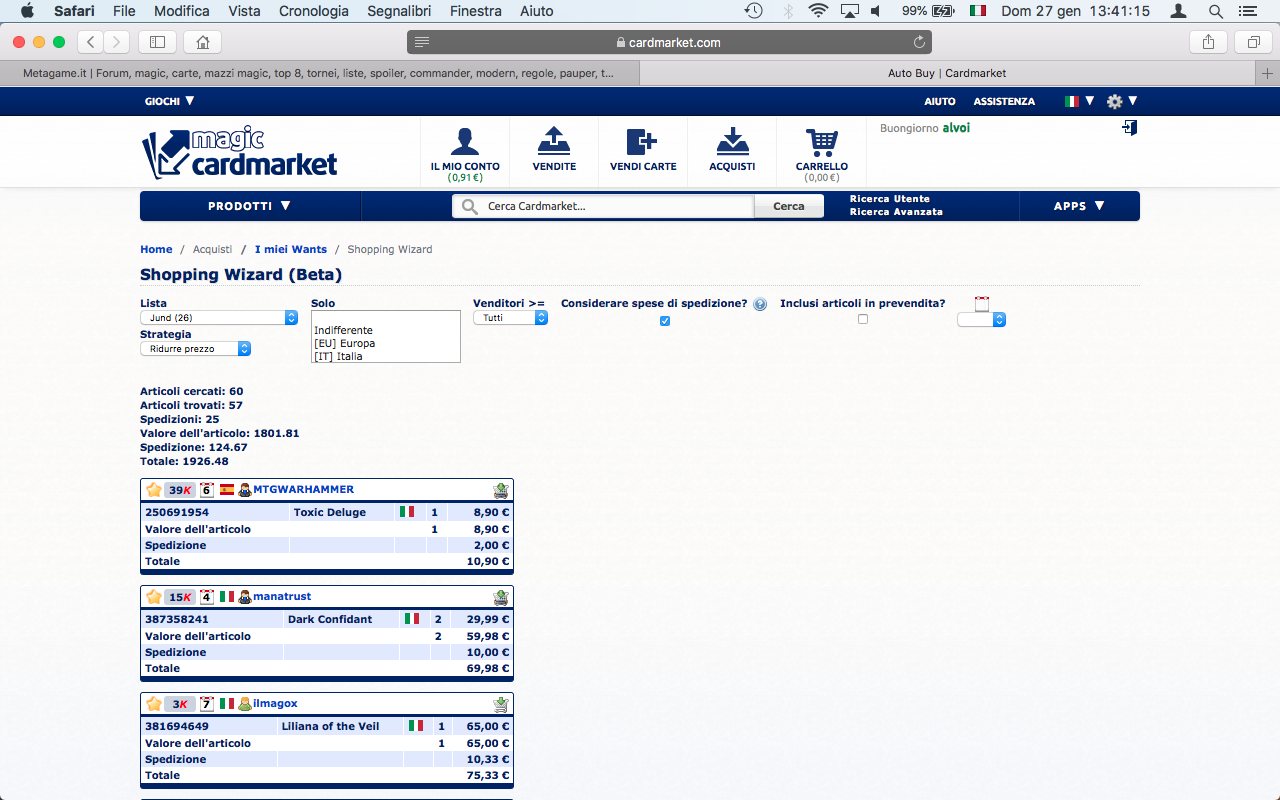Open the Liliana of the Veil card
1280x800 pixels.
(x=330, y=726)
